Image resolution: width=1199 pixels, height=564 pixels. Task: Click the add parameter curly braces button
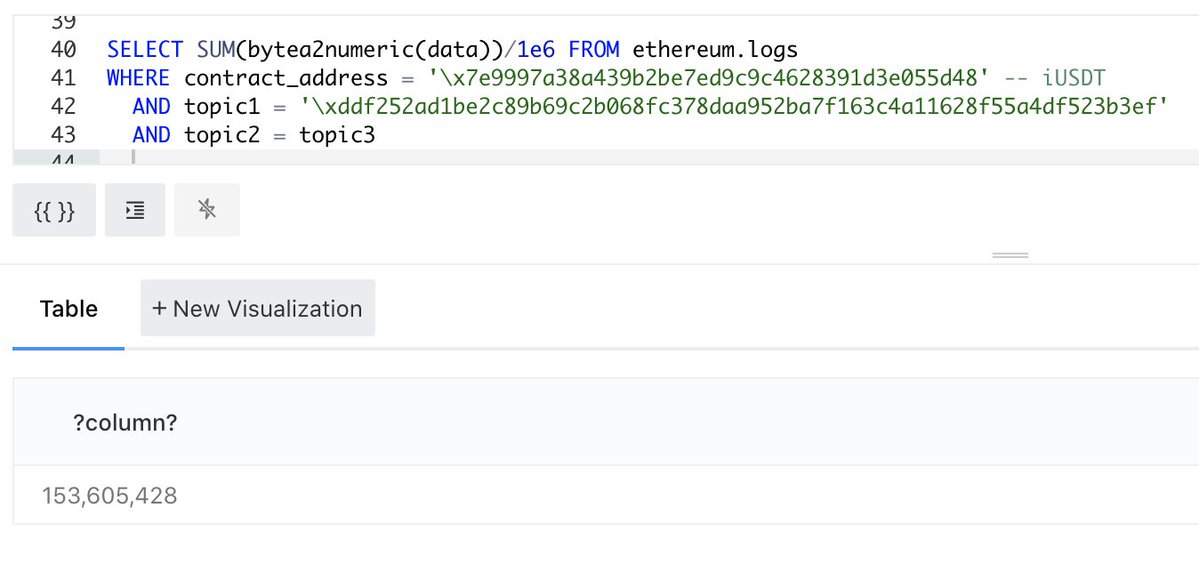pos(54,210)
